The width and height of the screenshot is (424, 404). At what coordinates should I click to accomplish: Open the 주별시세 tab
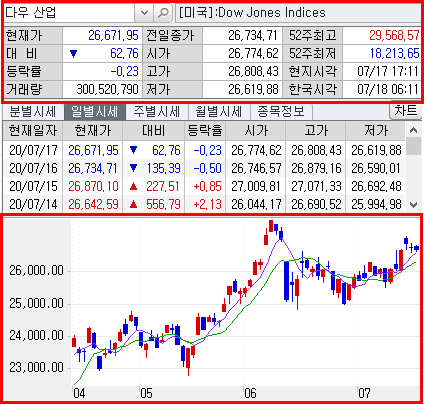coord(157,112)
